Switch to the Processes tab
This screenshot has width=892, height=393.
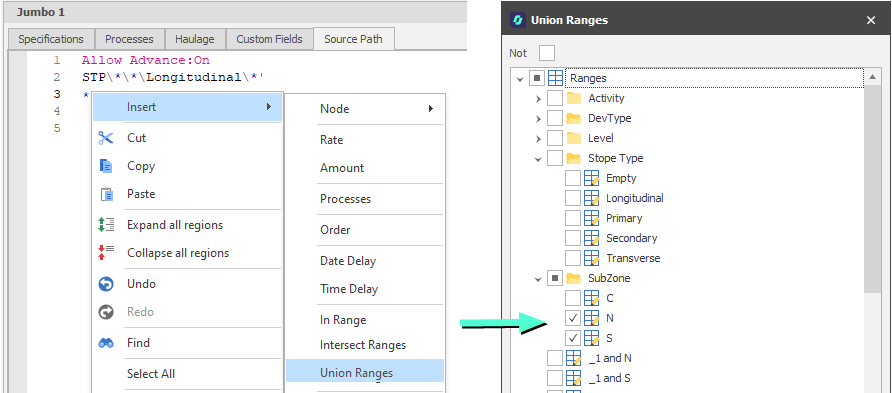tap(130, 39)
